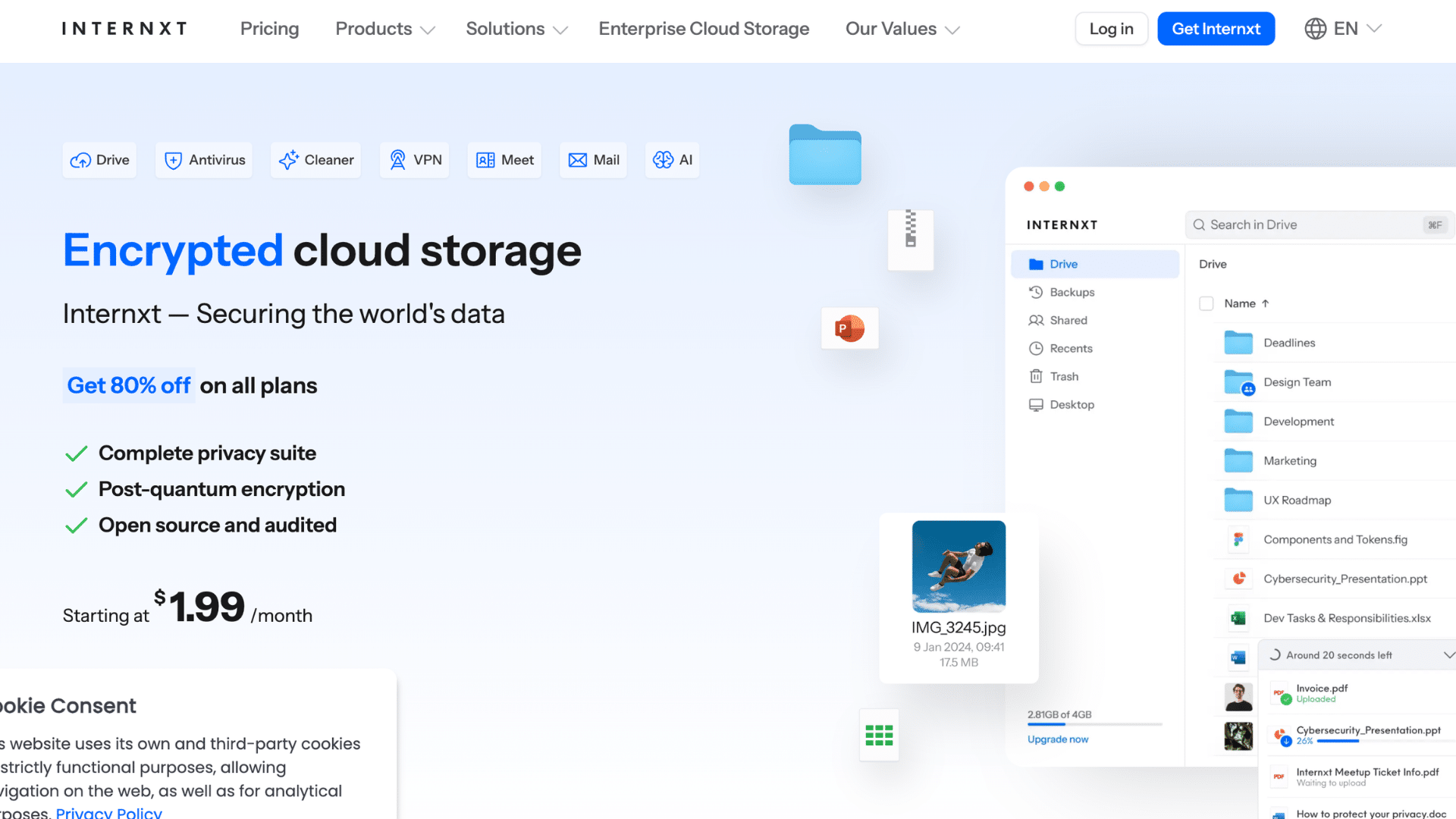Click the PowerPoint icon for Cybersecurity_Presentation.ppt in the Drive list
The width and height of the screenshot is (1456, 819).
coord(1238,579)
